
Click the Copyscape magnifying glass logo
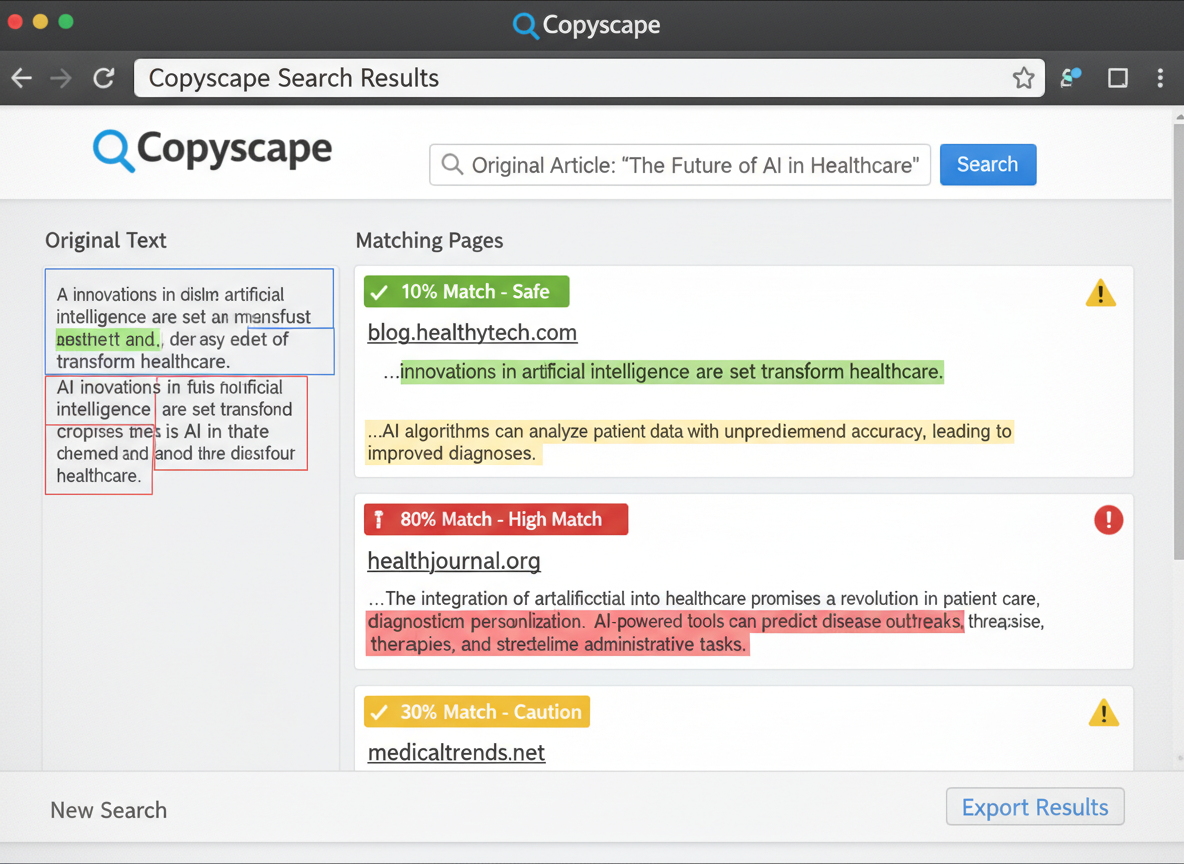coord(113,150)
